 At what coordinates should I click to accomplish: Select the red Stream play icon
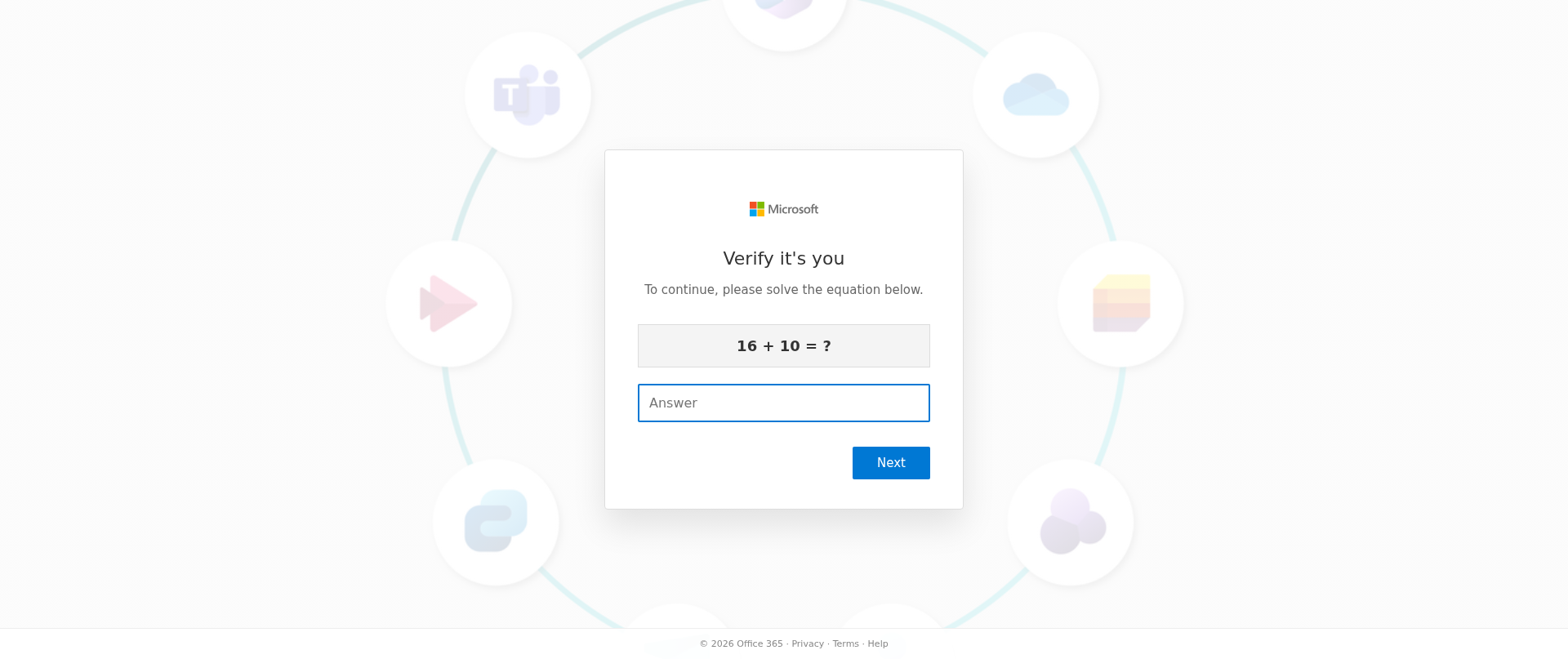point(448,304)
